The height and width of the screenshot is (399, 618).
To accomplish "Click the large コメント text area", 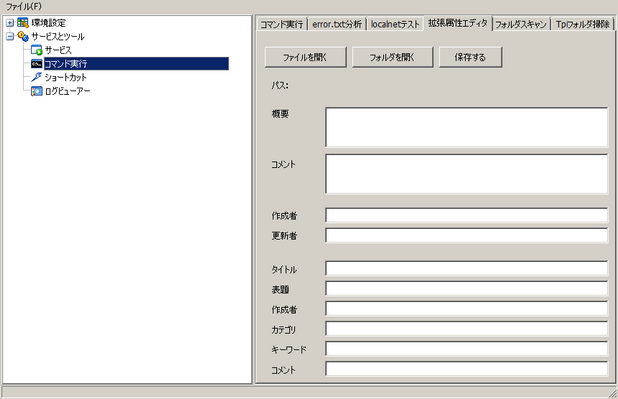I will click(467, 174).
